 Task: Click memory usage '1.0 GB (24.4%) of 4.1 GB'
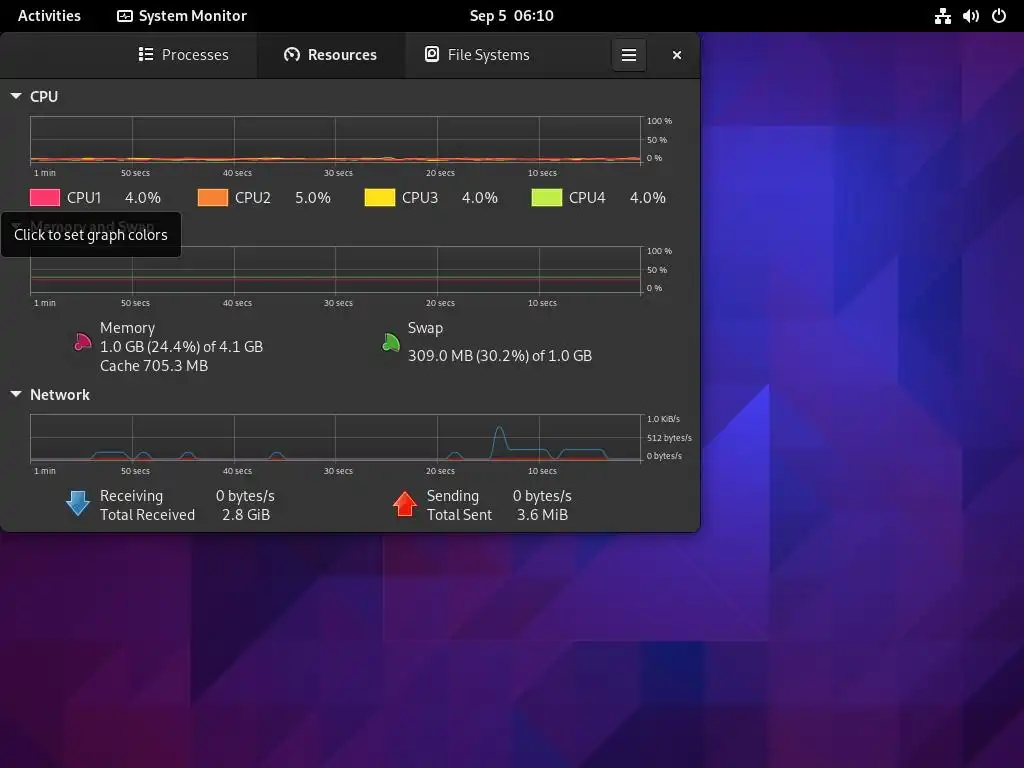pyautogui.click(x=182, y=347)
